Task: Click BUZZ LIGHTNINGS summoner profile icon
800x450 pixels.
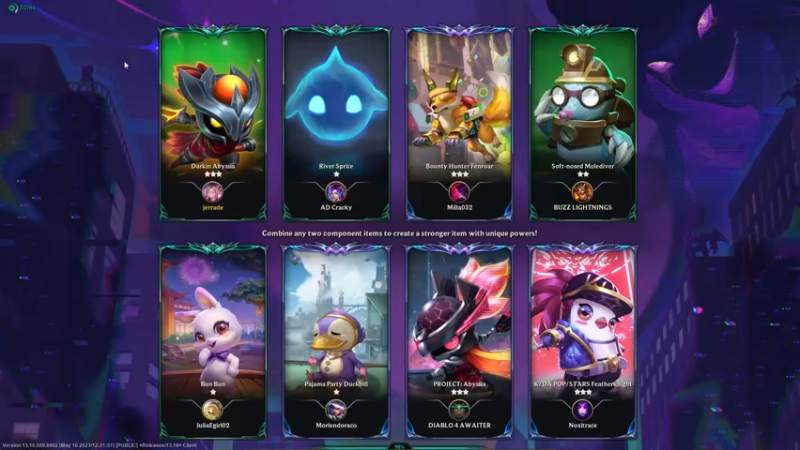Action: 582,192
